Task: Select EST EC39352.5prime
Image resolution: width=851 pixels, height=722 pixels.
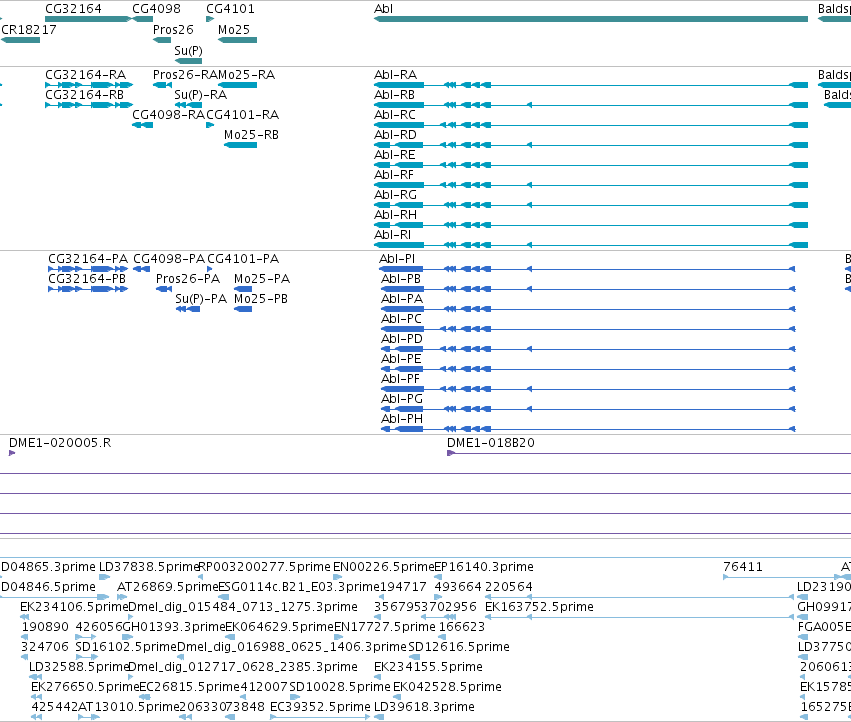Action: pyautogui.click(x=320, y=707)
